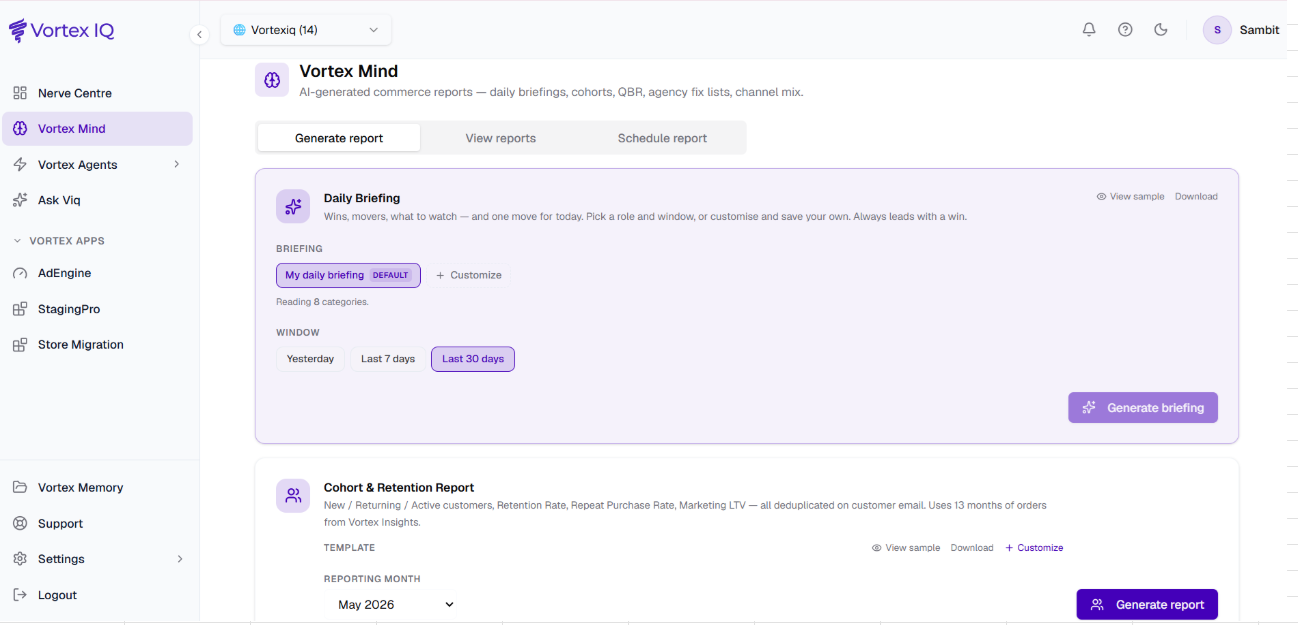Open AdEngine gauge icon in sidebar
This screenshot has width=1298, height=625.
pos(20,273)
